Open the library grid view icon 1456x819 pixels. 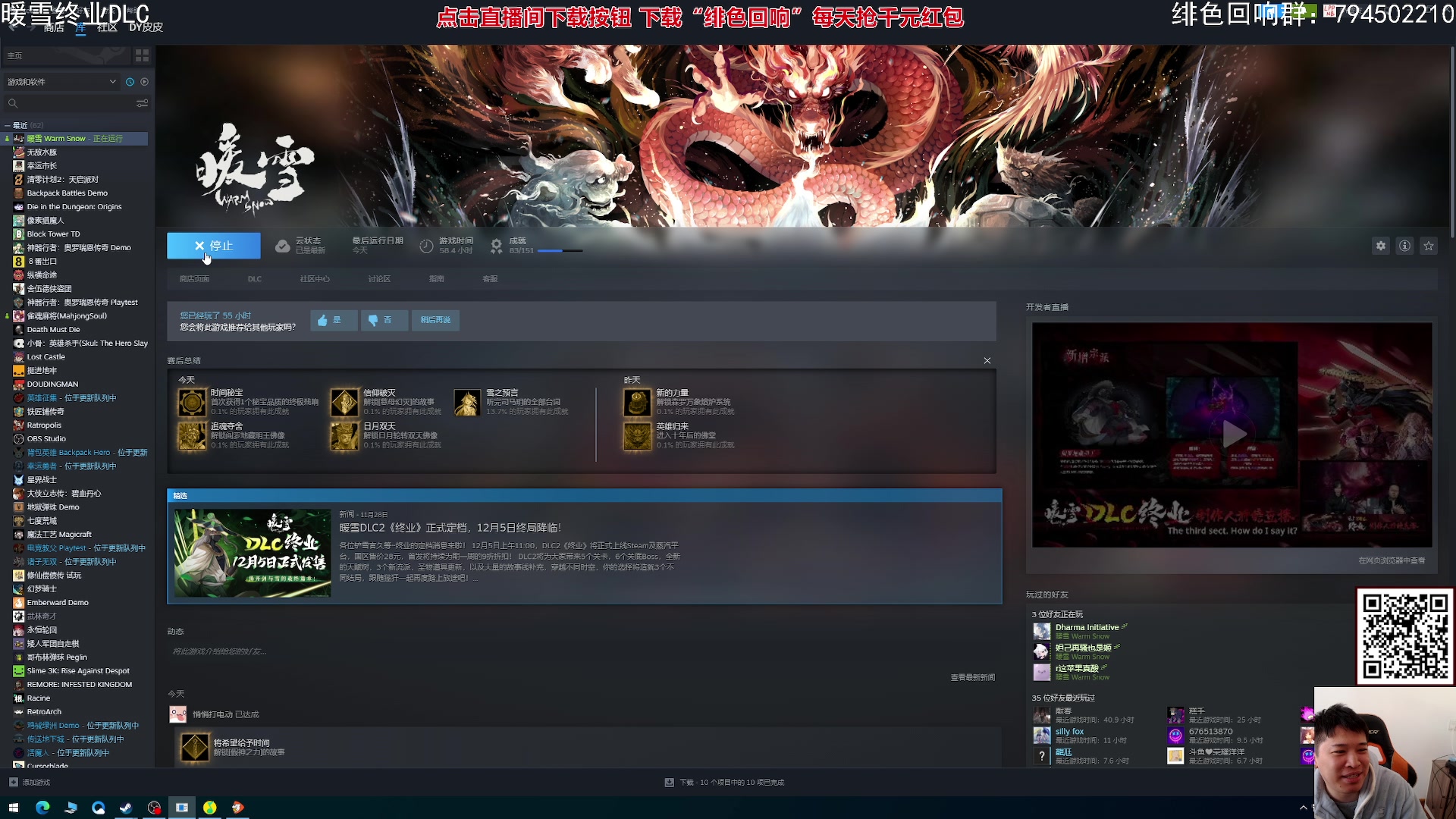pyautogui.click(x=142, y=55)
